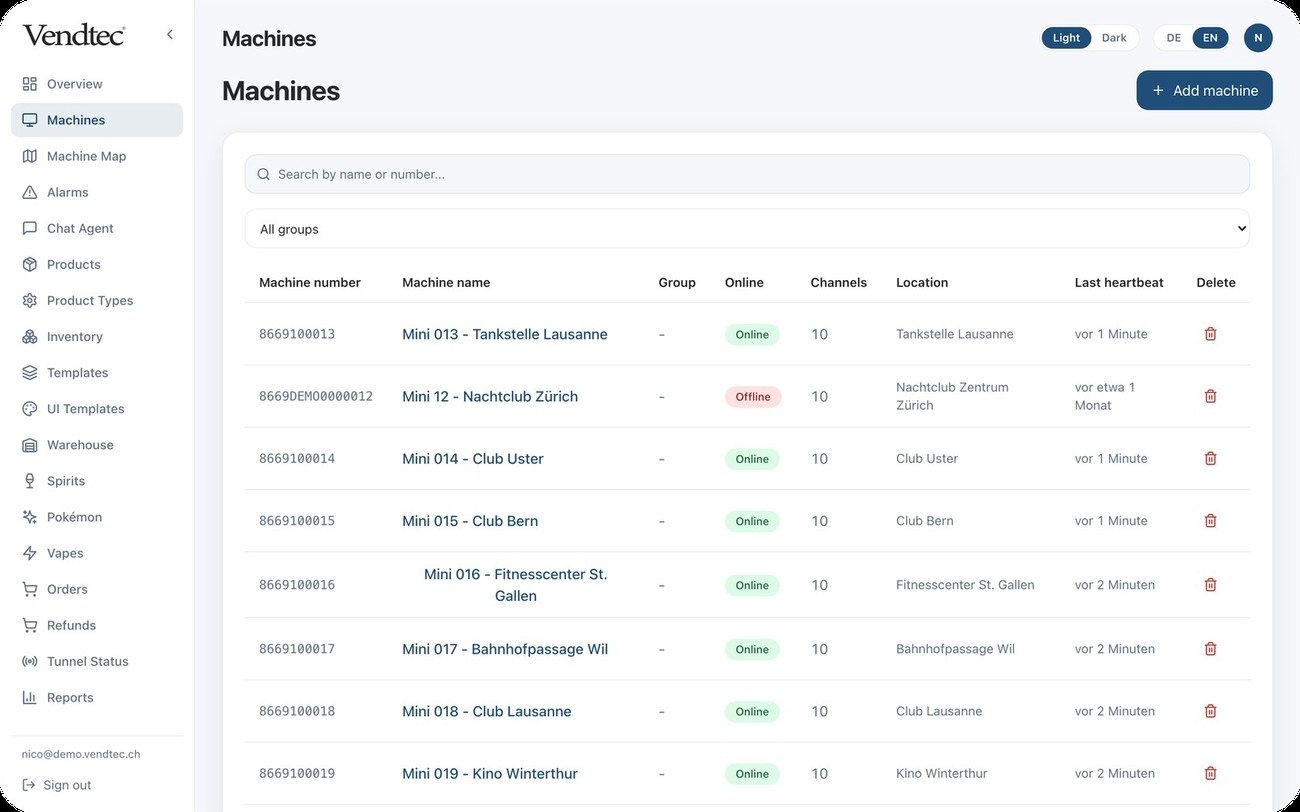This screenshot has width=1300, height=812.
Task: Navigate to Orders in sidebar
Action: [97, 589]
